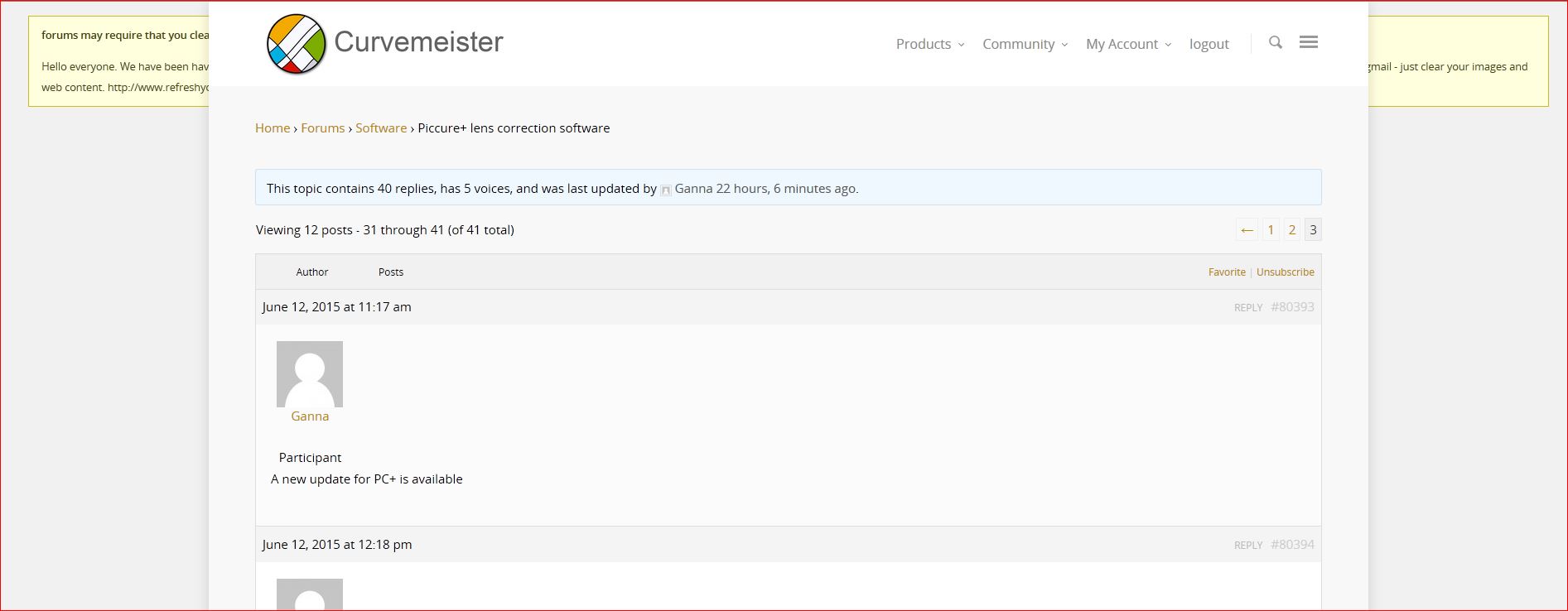Screen dimensions: 1568x611
Task: Click the June 12, 2015 at 11:17 am date
Action: click(336, 306)
